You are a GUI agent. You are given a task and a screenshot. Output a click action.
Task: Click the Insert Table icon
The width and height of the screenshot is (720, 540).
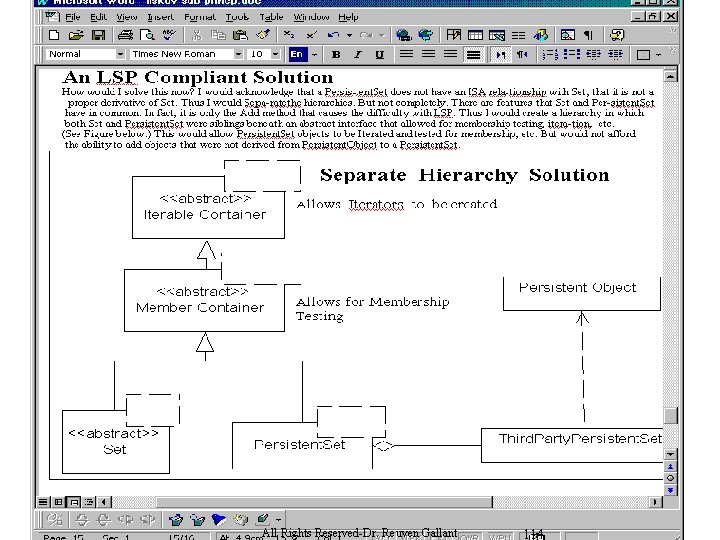coord(475,35)
